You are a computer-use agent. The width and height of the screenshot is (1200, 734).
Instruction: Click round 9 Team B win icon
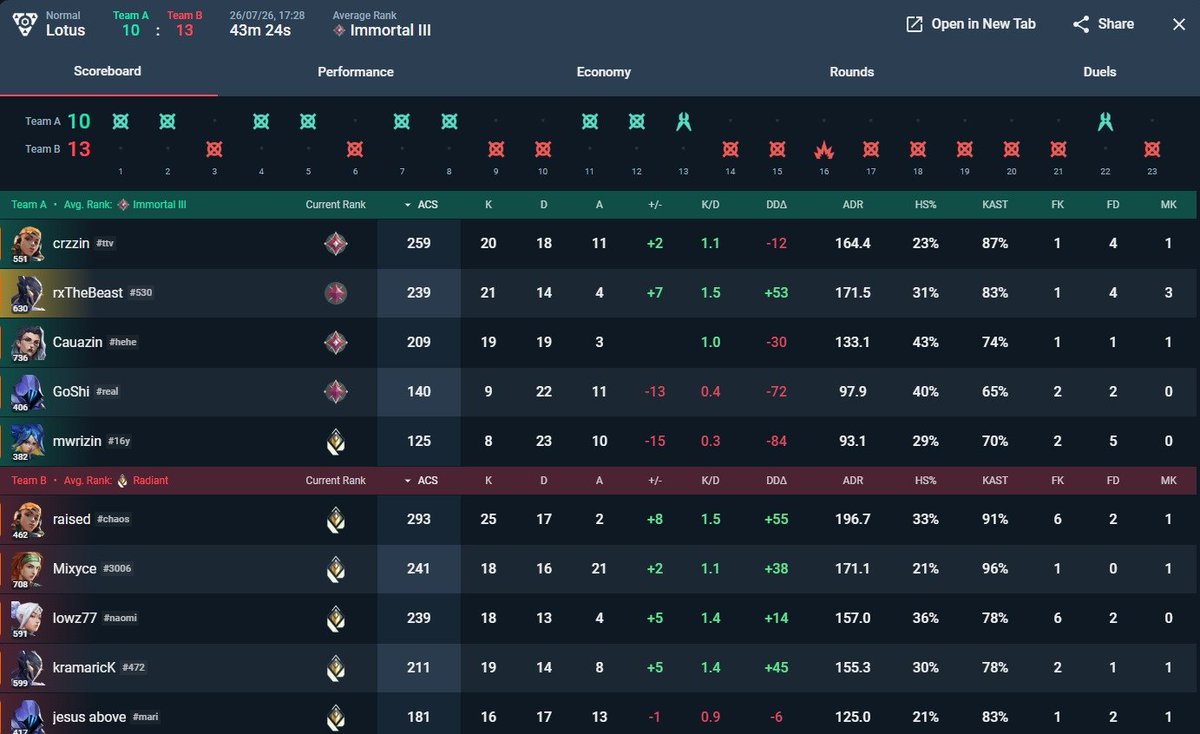click(x=496, y=150)
